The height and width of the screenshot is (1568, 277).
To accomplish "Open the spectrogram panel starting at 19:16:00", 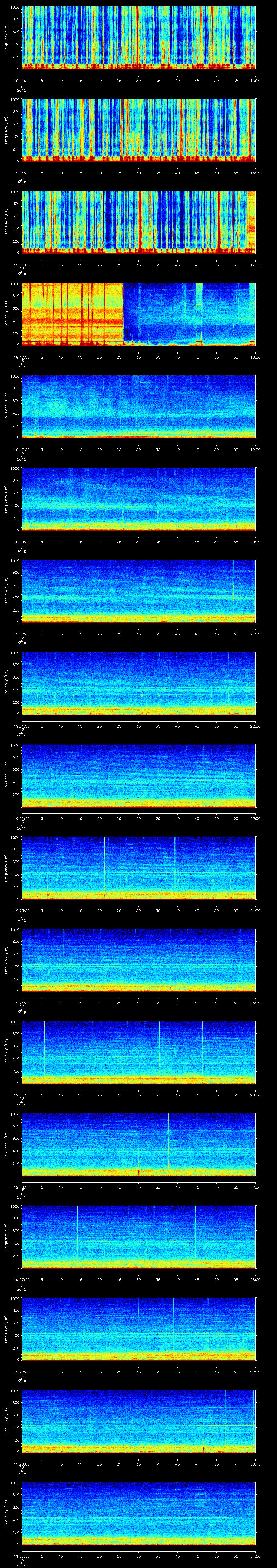I will tap(139, 223).
